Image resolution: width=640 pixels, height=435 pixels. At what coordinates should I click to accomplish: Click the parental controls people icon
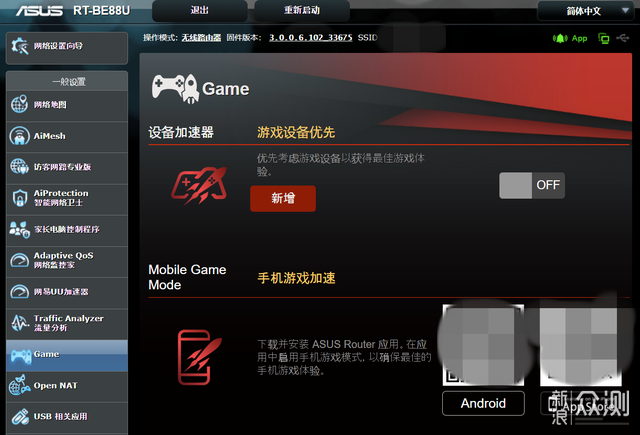(x=19, y=229)
